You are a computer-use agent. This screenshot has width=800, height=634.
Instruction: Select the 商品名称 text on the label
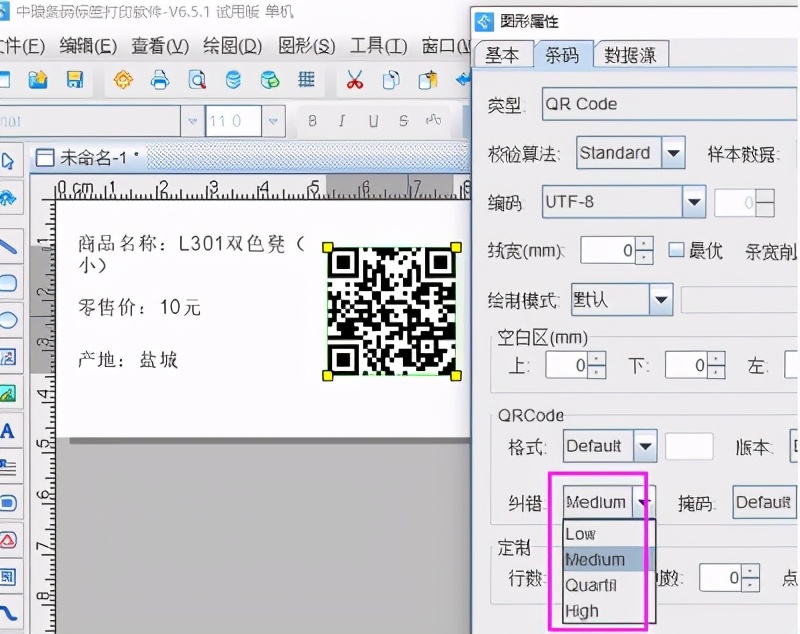(191, 253)
